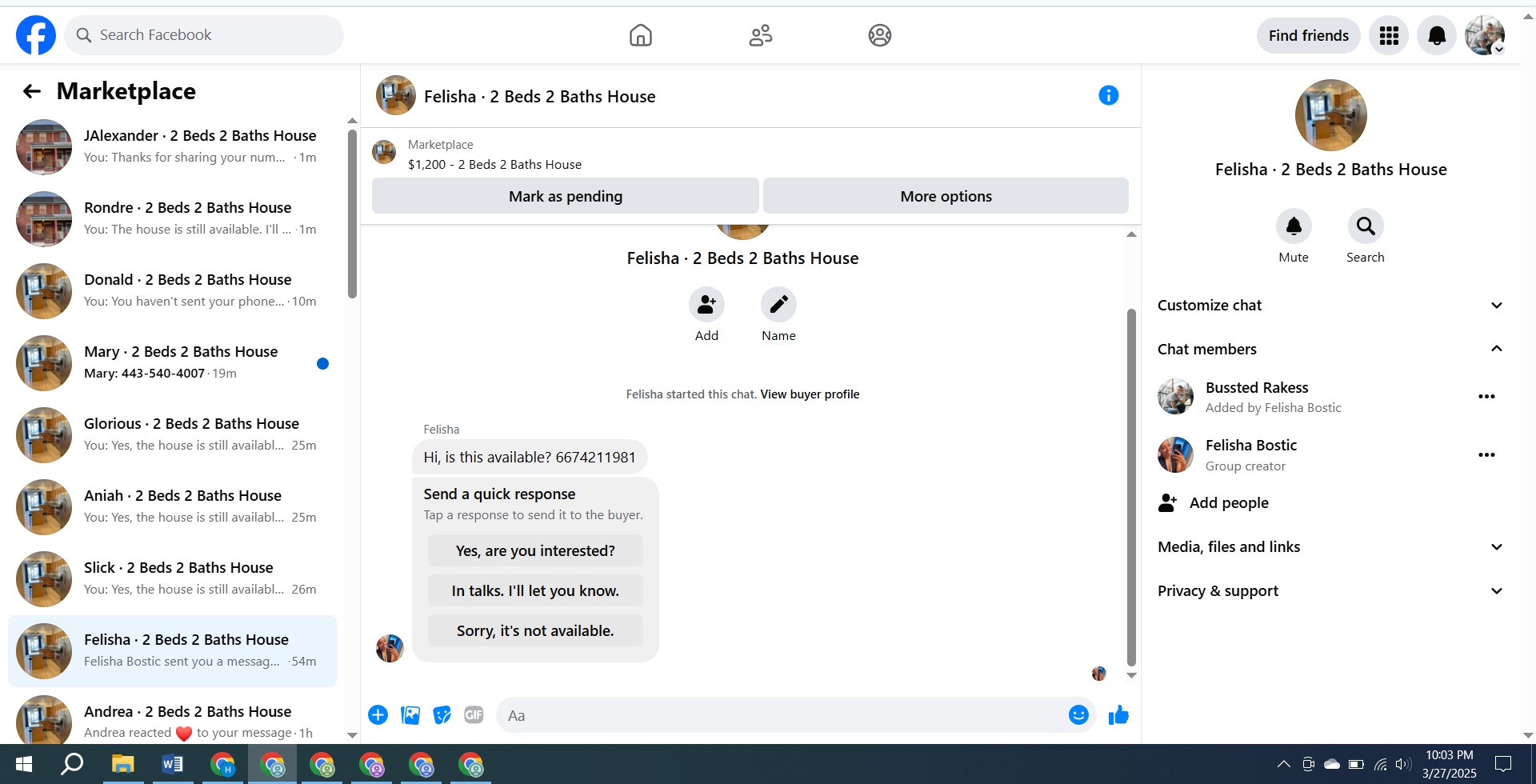Viewport: 1536px width, 784px height.
Task: Click Felisha's avatar in chat header
Action: [395, 96]
